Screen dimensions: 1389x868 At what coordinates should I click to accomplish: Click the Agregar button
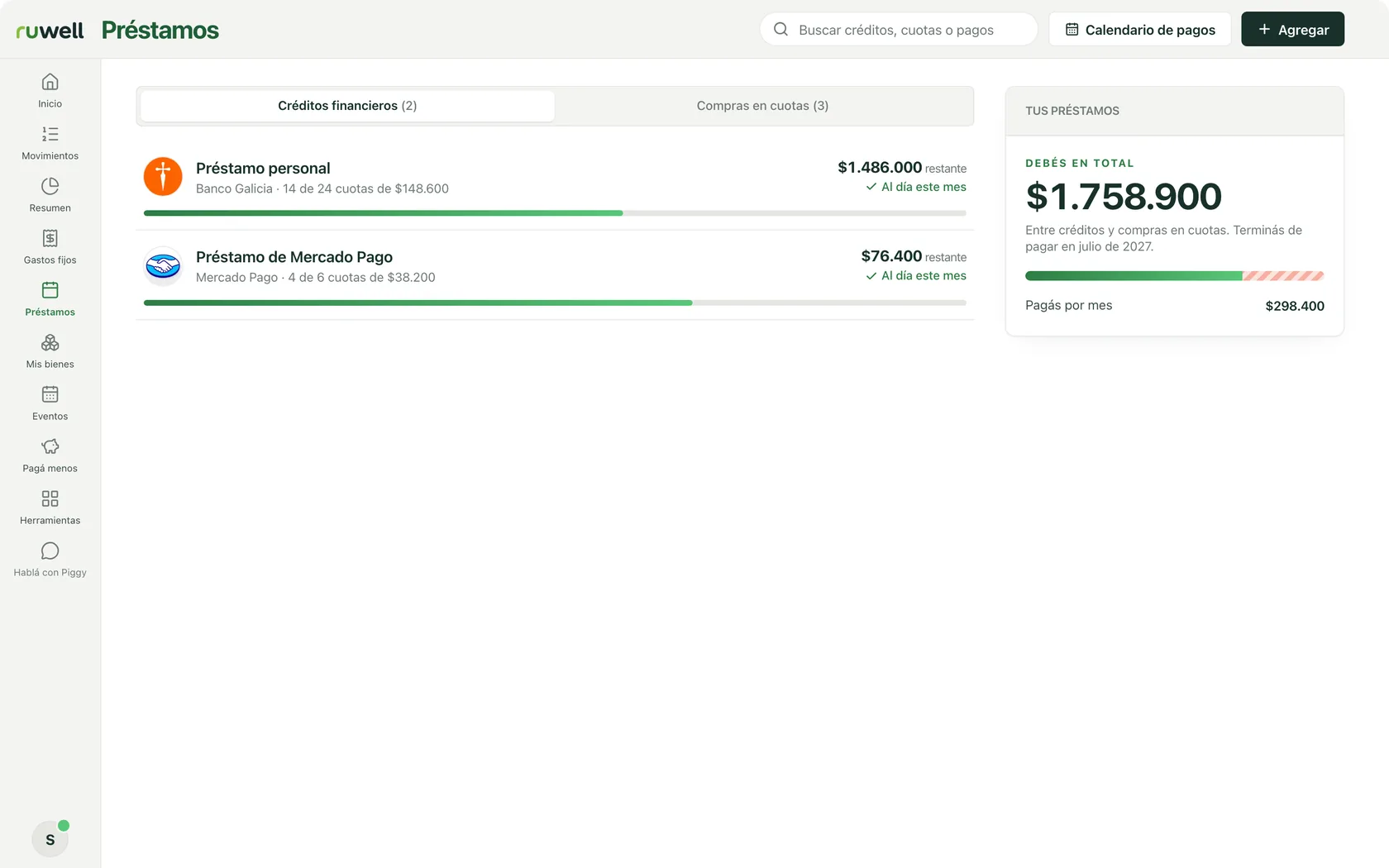[x=1293, y=30]
